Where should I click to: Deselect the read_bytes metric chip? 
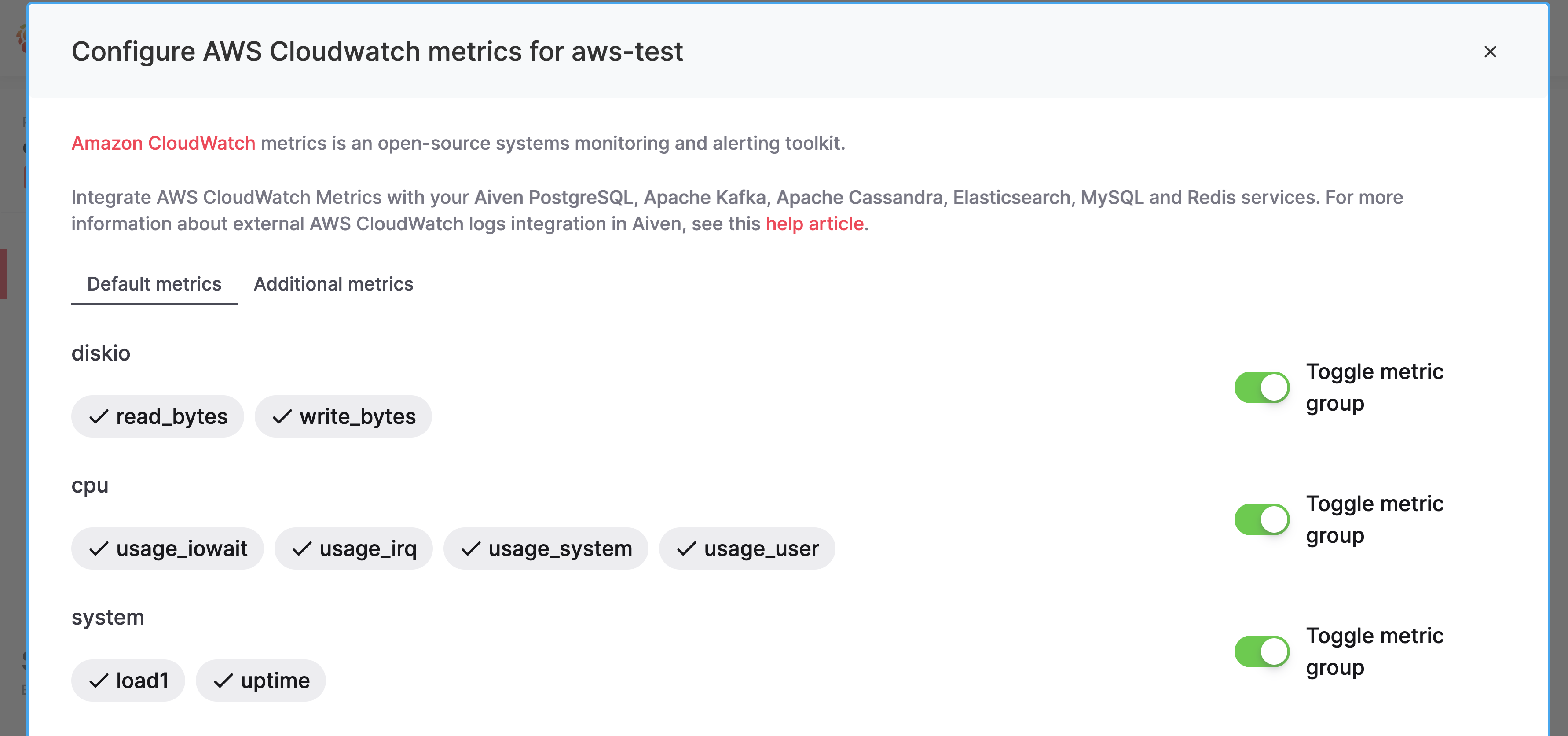pos(158,417)
